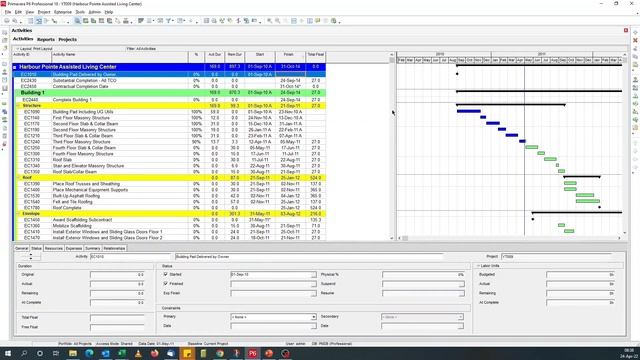Sort by the Total Float column header
Screen dimensions: 640x360
316,56
